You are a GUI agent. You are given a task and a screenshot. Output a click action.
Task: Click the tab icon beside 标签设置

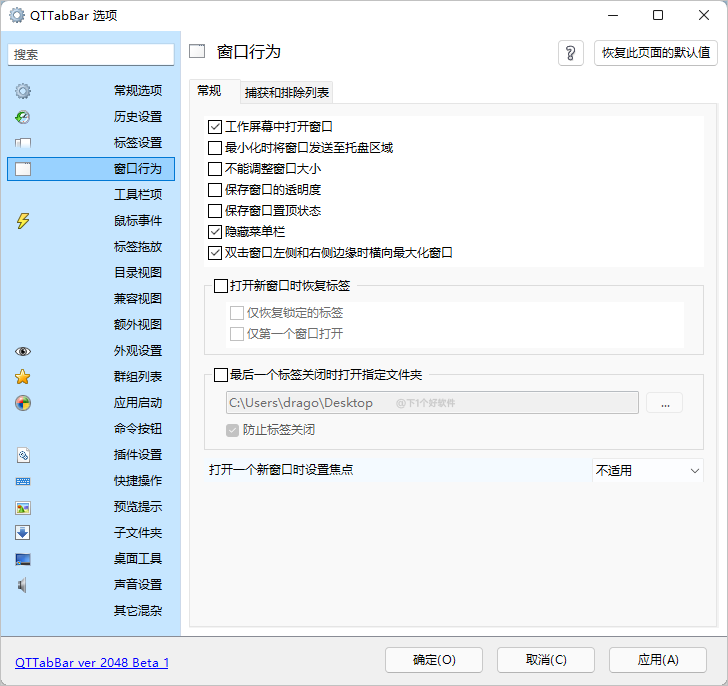pyautogui.click(x=23, y=143)
